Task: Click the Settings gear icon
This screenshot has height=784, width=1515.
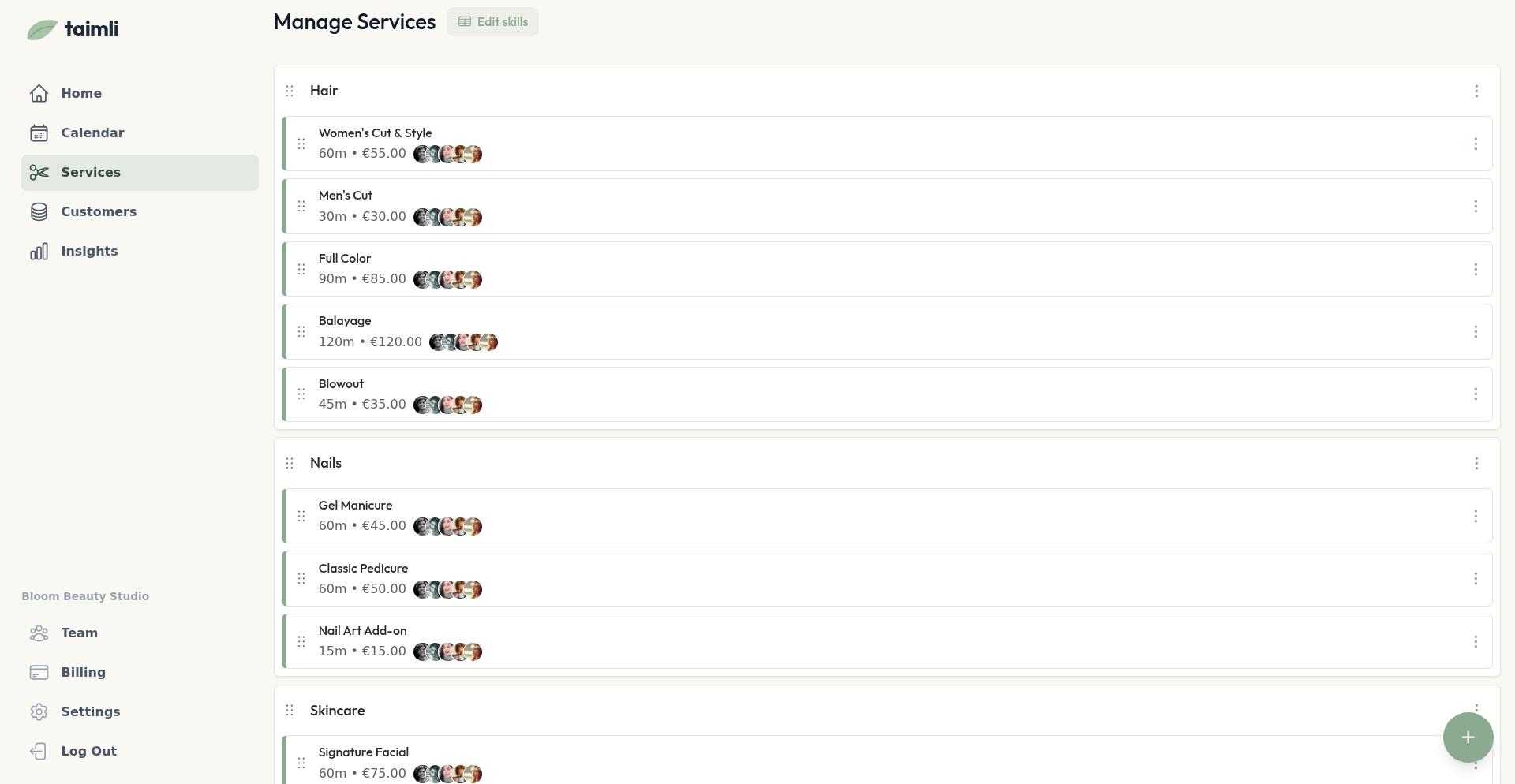Action: tap(39, 712)
